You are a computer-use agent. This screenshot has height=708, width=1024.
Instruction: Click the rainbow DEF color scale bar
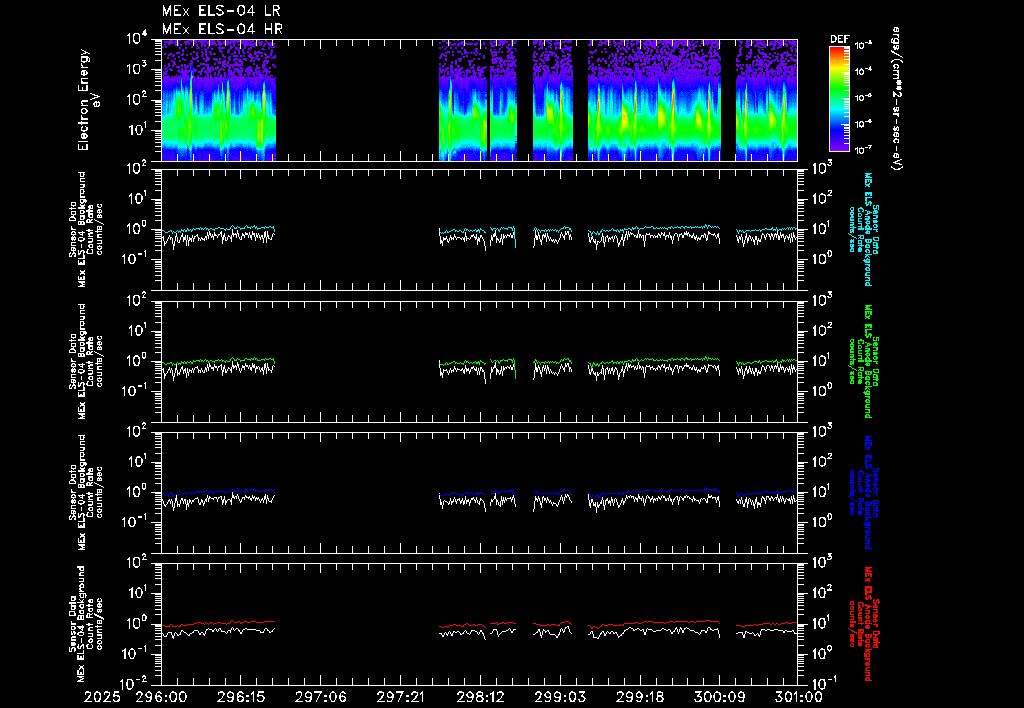tap(839, 99)
